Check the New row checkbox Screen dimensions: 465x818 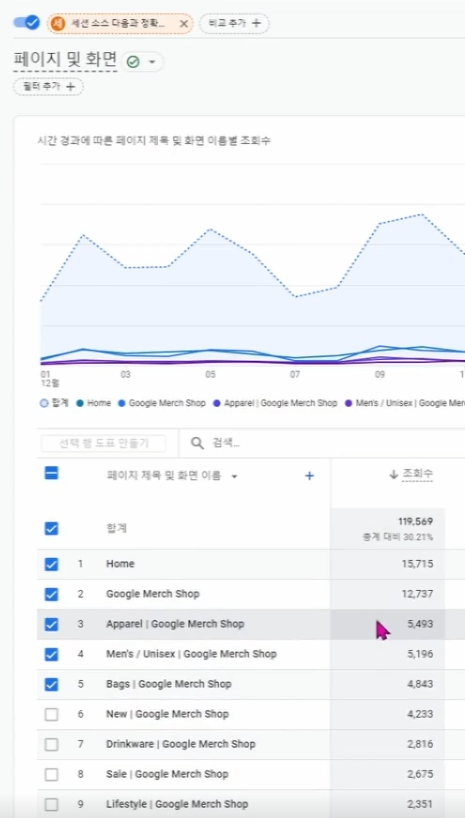tap(51, 714)
